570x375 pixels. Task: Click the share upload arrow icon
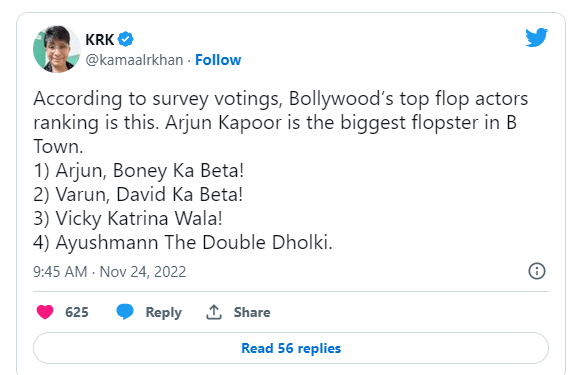(x=214, y=312)
